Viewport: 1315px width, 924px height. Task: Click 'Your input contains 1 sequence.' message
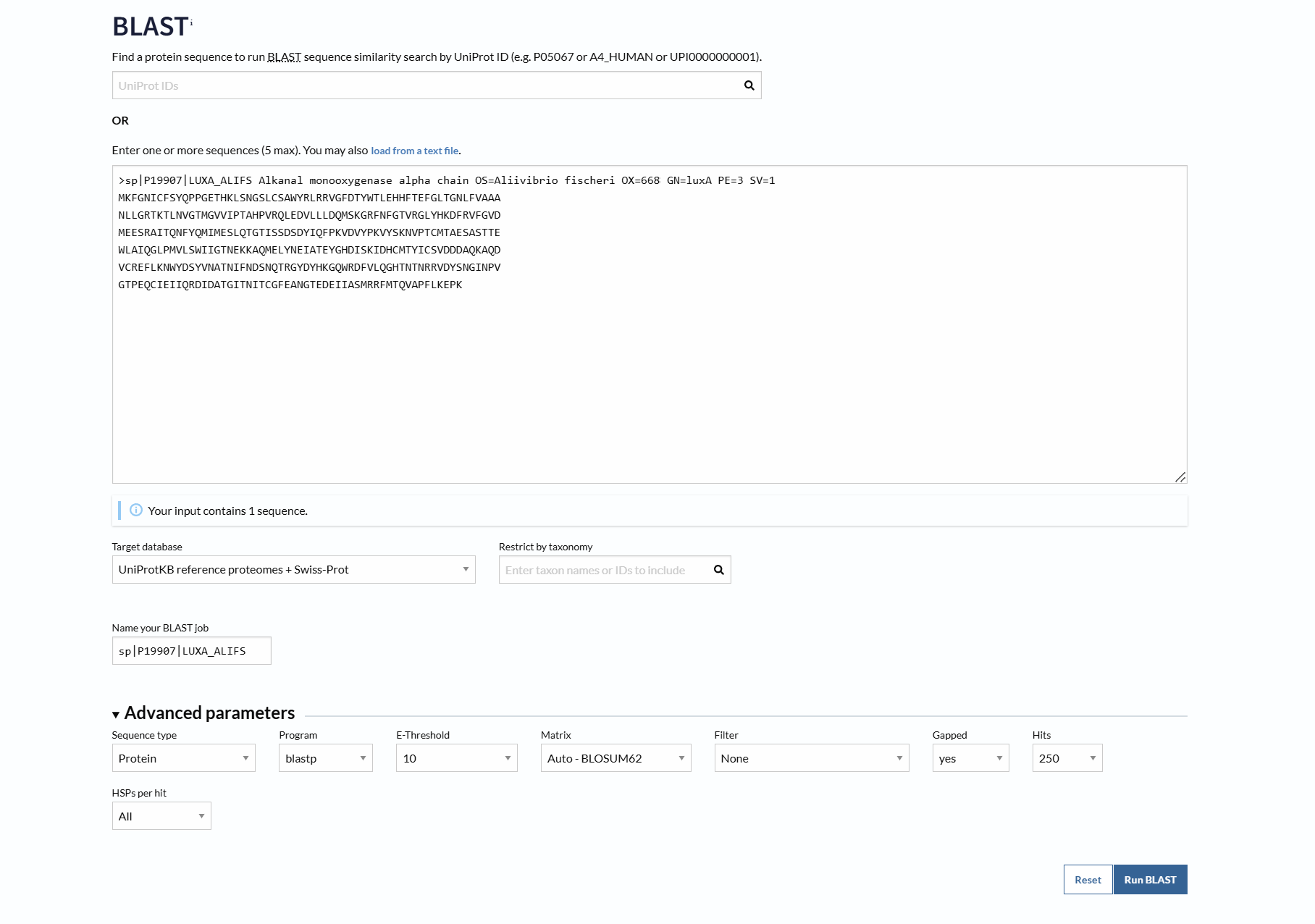tap(227, 511)
